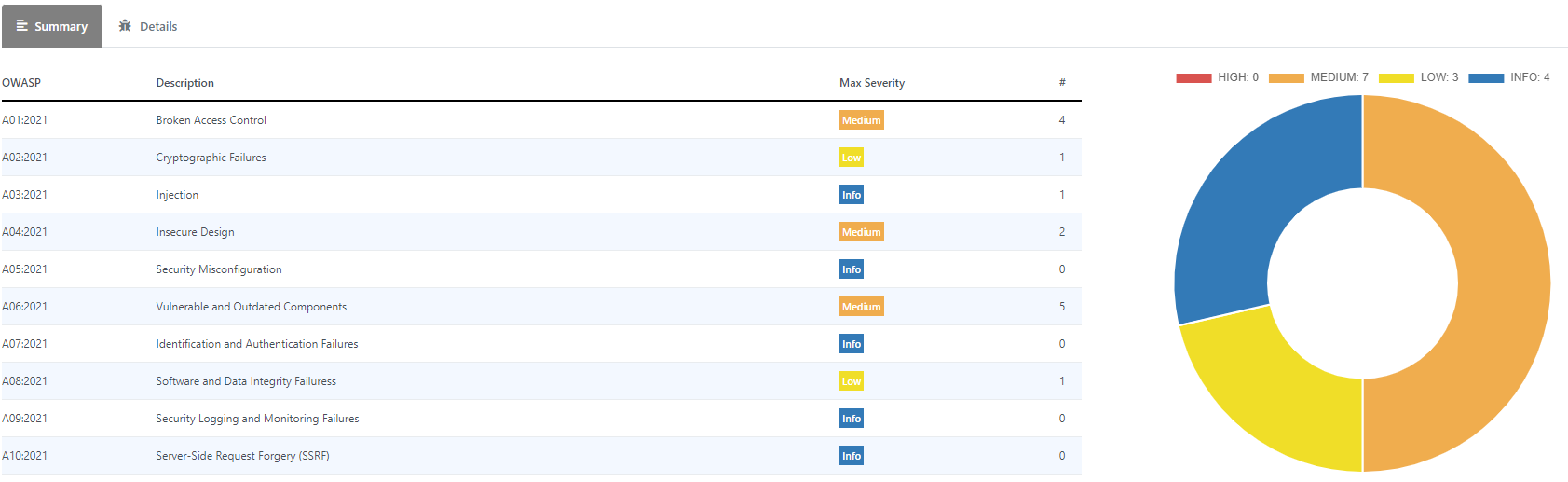This screenshot has height=482, width=1568.
Task: Click the bug icon beside Details
Action: point(125,26)
